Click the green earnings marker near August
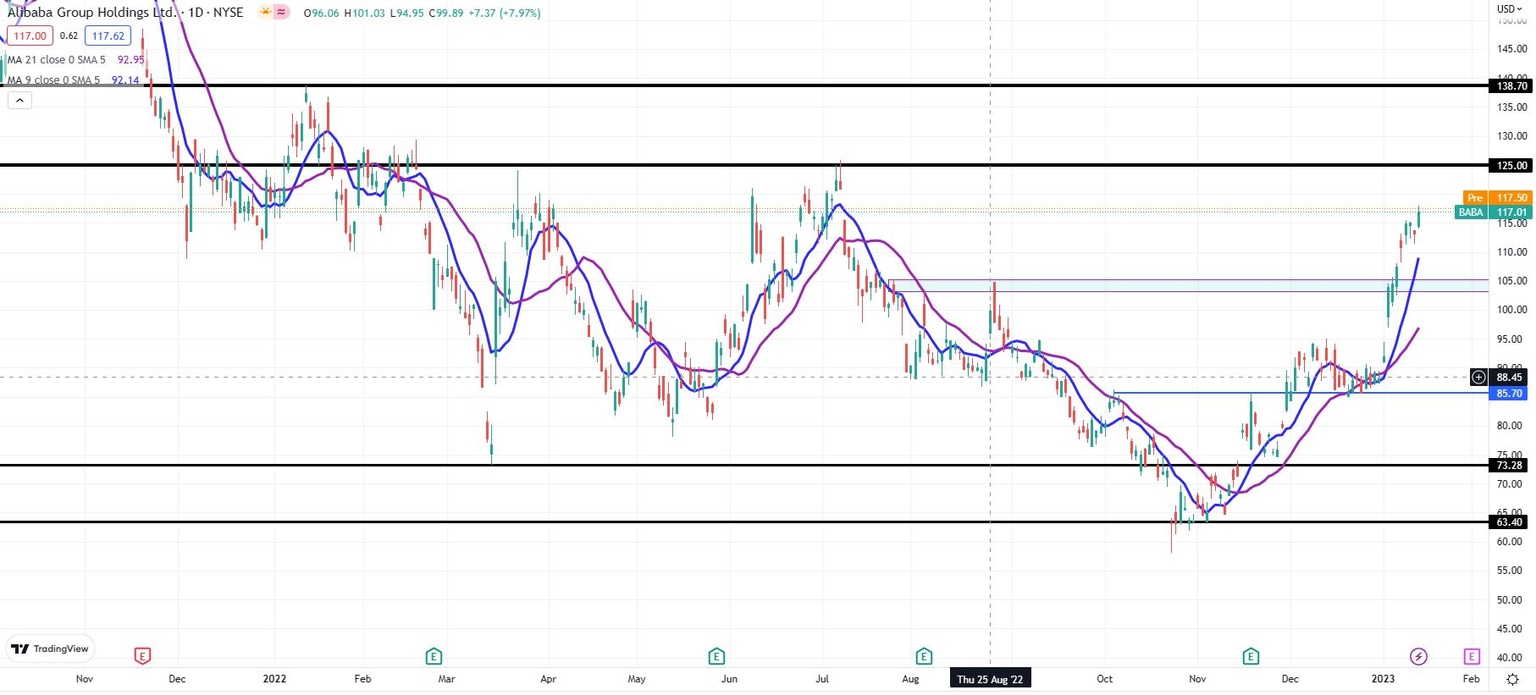1536x695 pixels. pos(924,656)
